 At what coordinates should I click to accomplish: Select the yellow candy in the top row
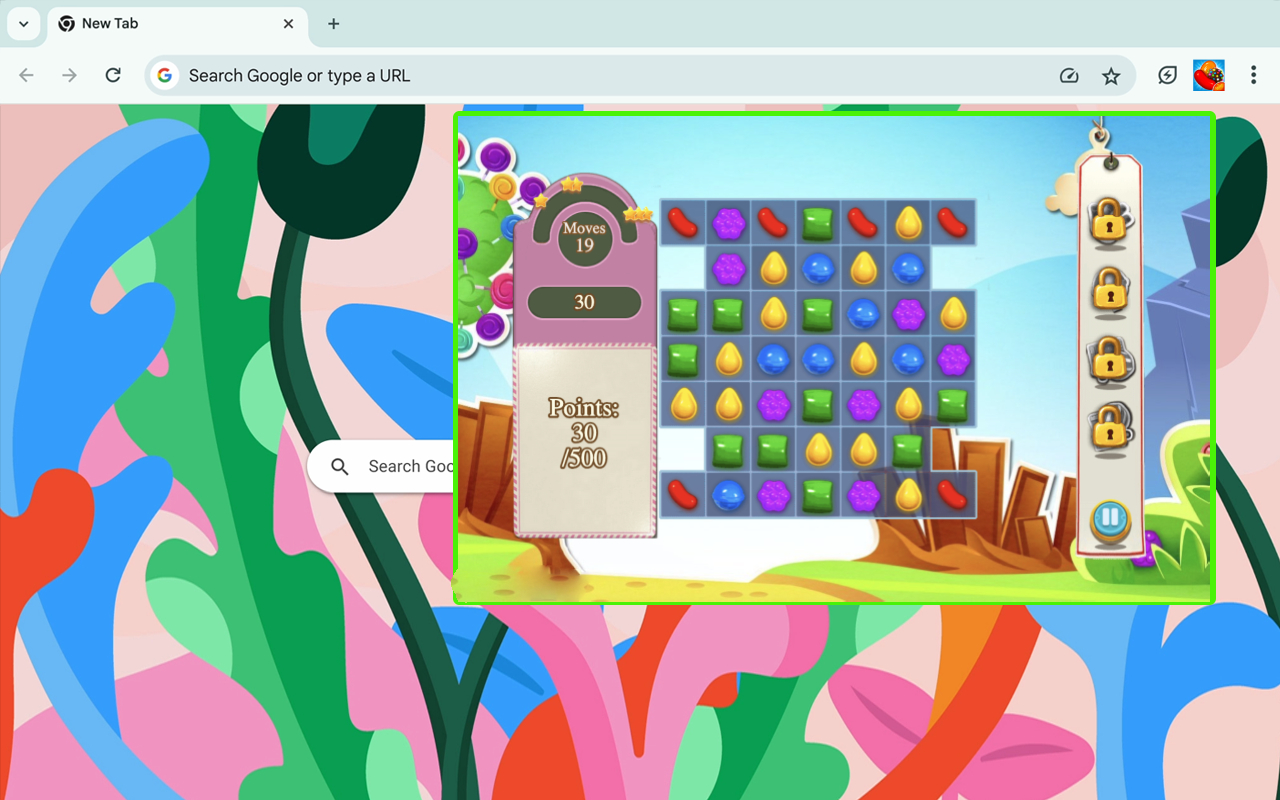click(908, 222)
